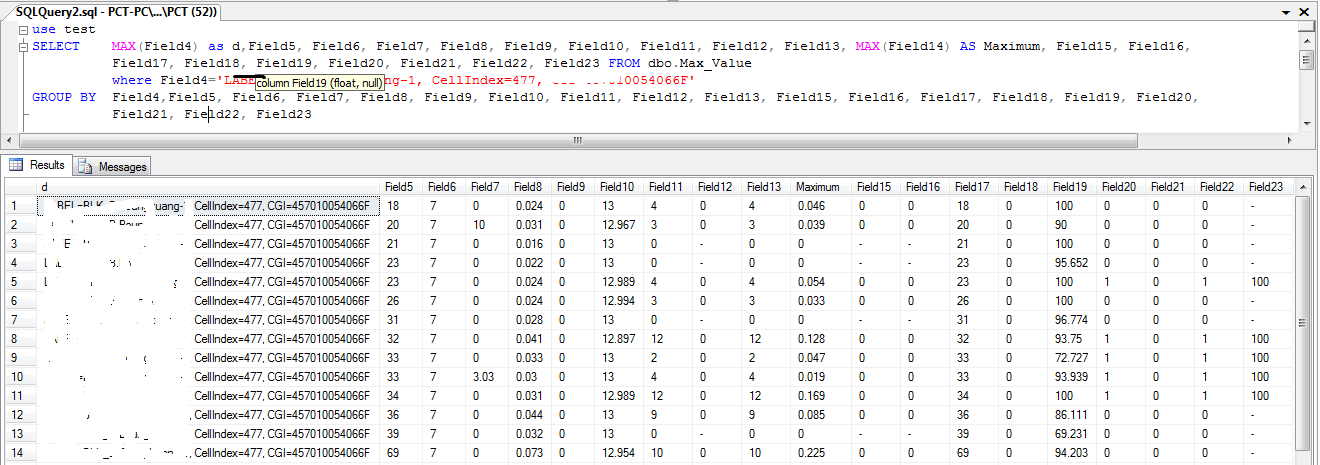
Task: Click cell value 72.727 in Field19
Action: tap(1074, 358)
